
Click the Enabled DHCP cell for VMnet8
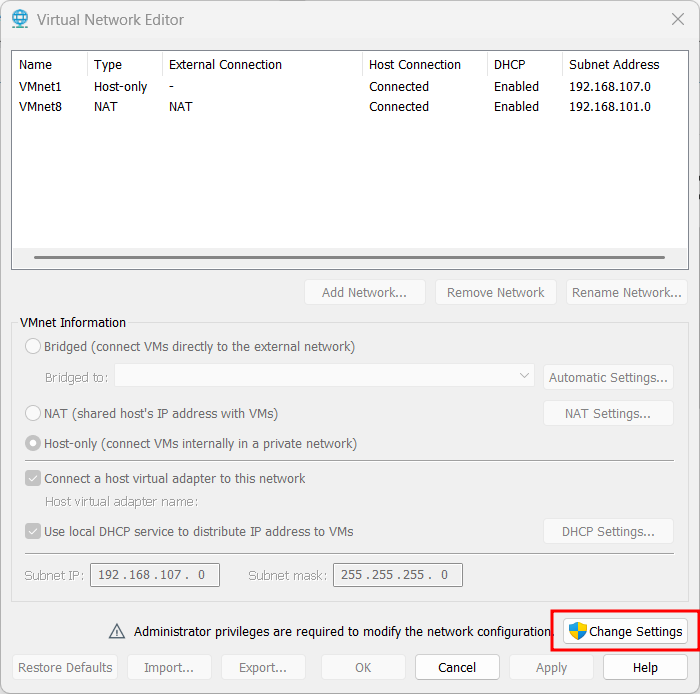[x=516, y=107]
